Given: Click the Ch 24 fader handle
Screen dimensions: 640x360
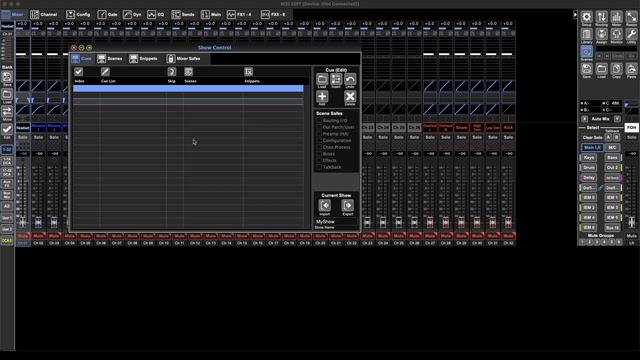Looking at the screenshot, I should tap(383, 222).
